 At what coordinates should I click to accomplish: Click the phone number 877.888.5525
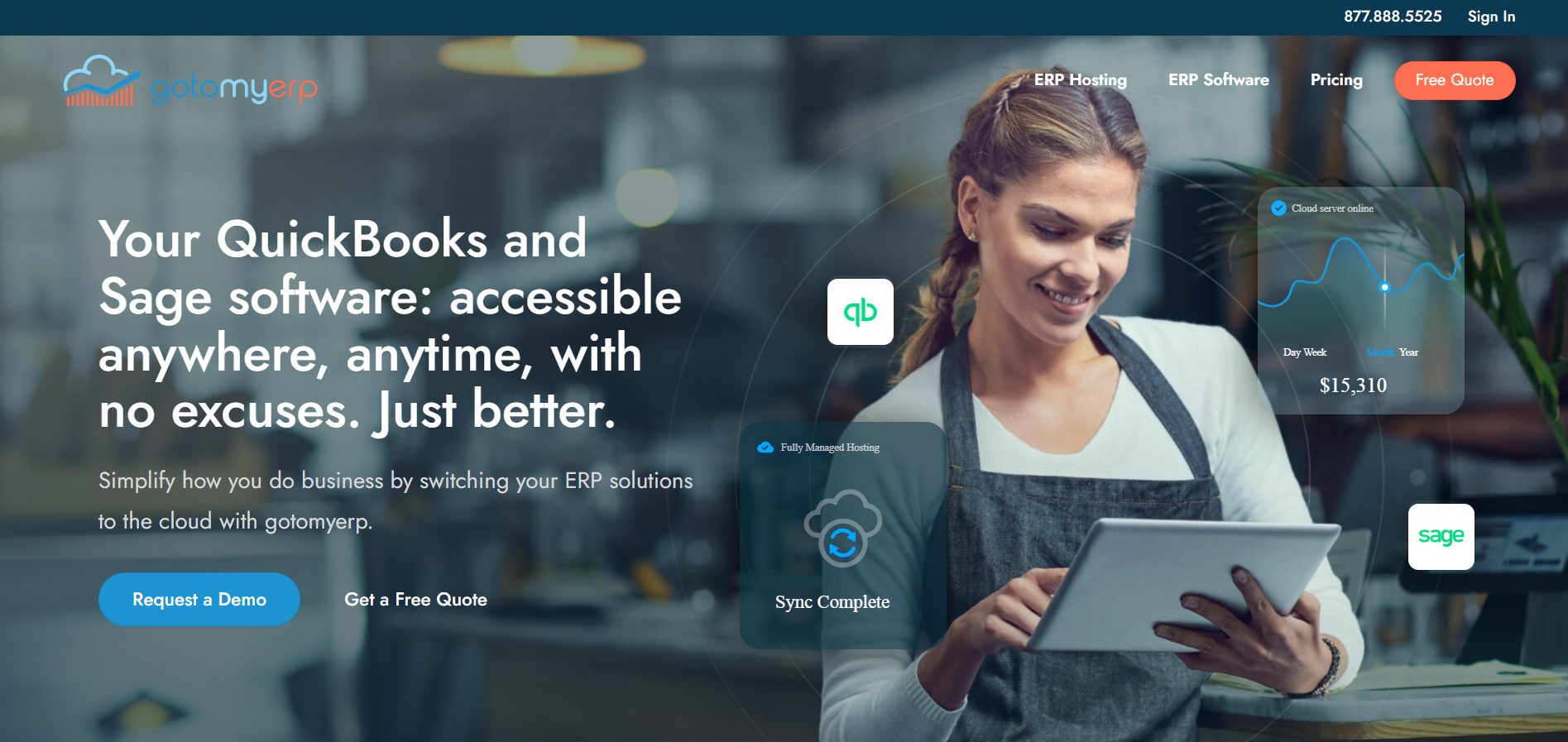(1393, 17)
